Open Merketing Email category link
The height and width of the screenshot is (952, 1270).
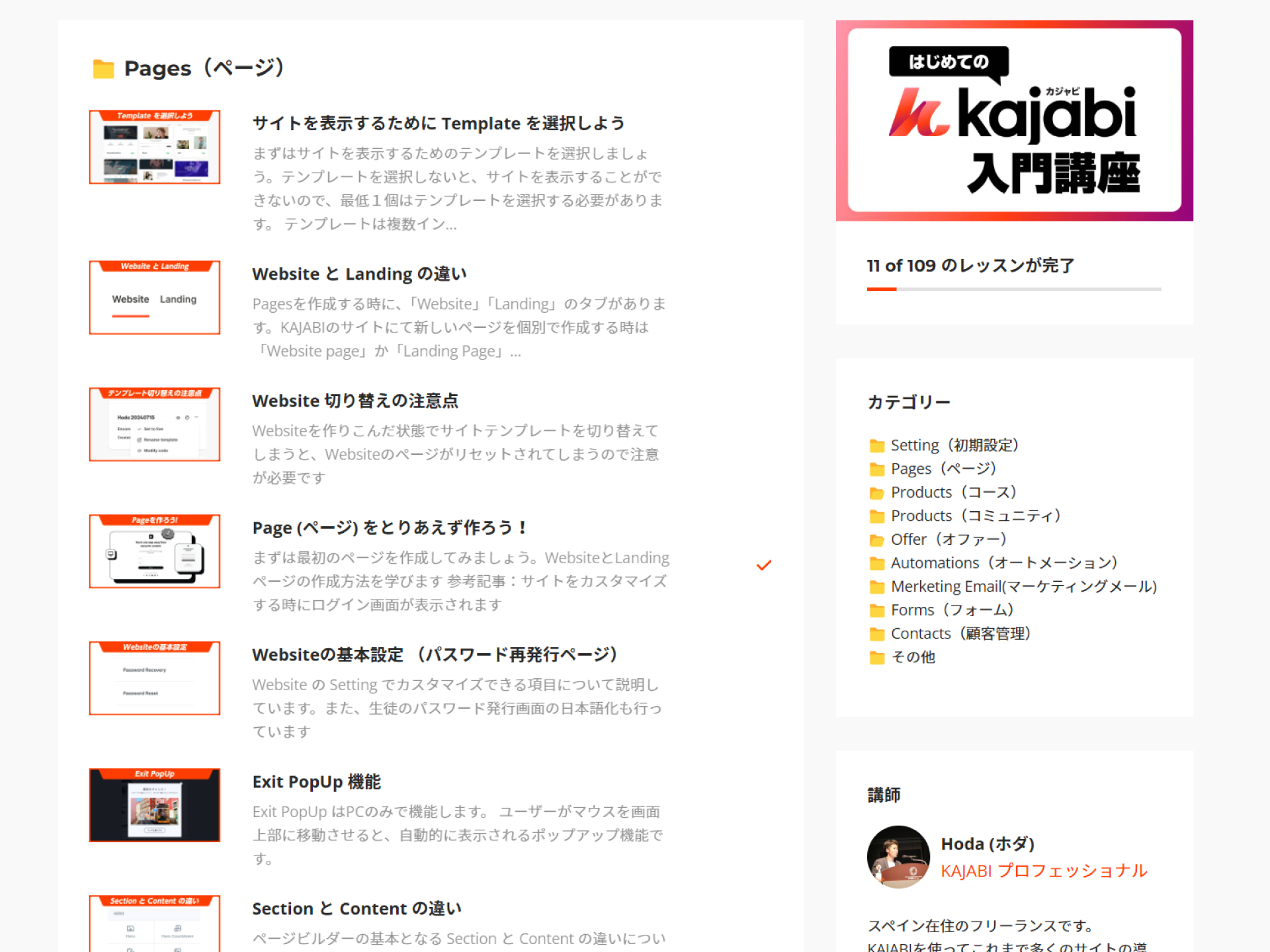[x=1023, y=586]
